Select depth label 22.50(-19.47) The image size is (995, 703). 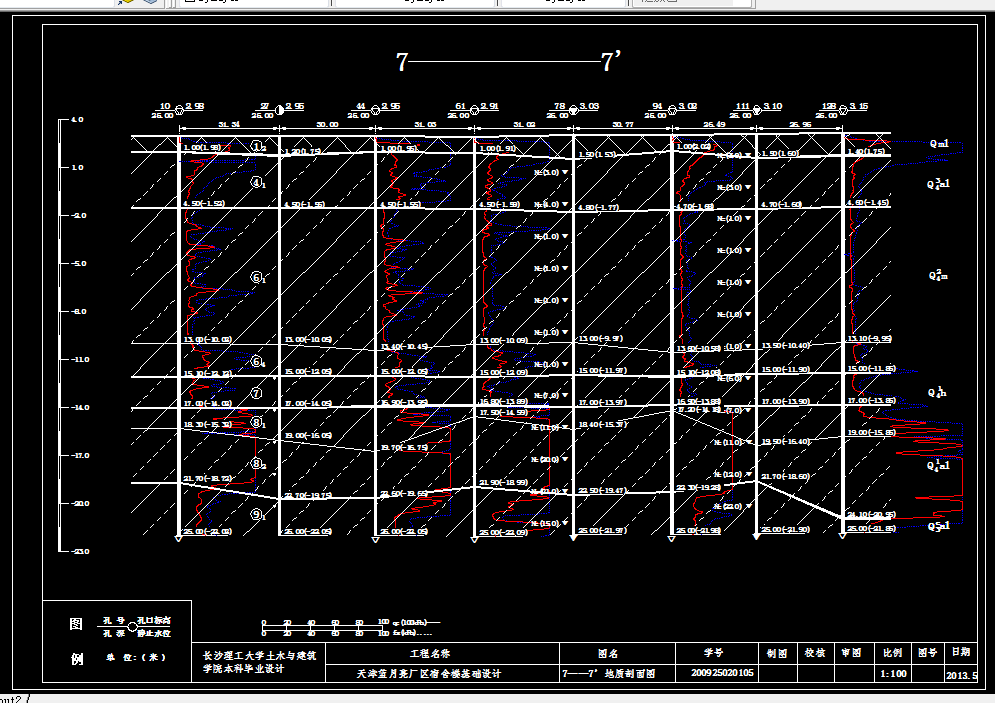[x=602, y=490]
